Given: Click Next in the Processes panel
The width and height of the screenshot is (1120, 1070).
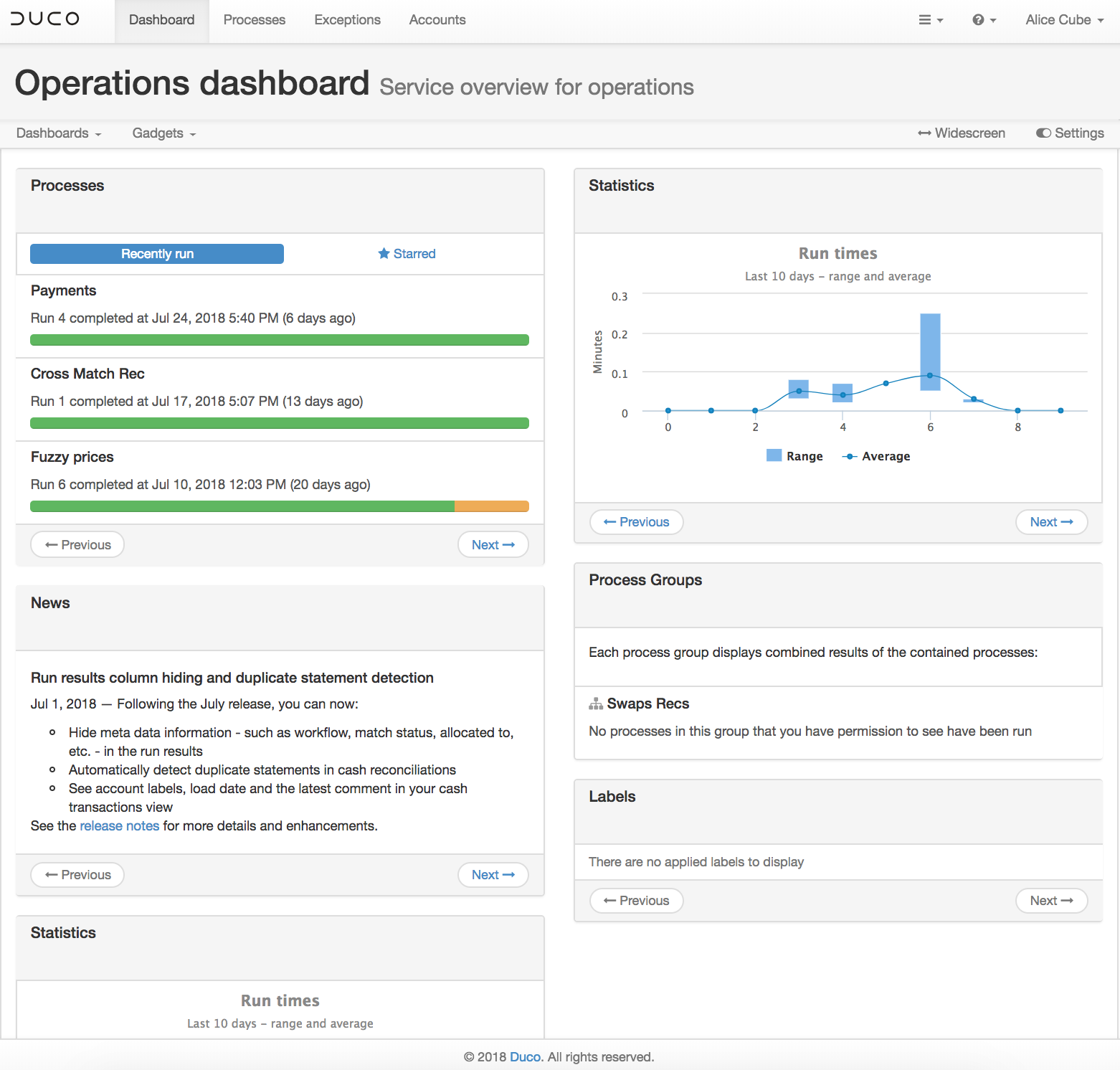Looking at the screenshot, I should coord(493,544).
